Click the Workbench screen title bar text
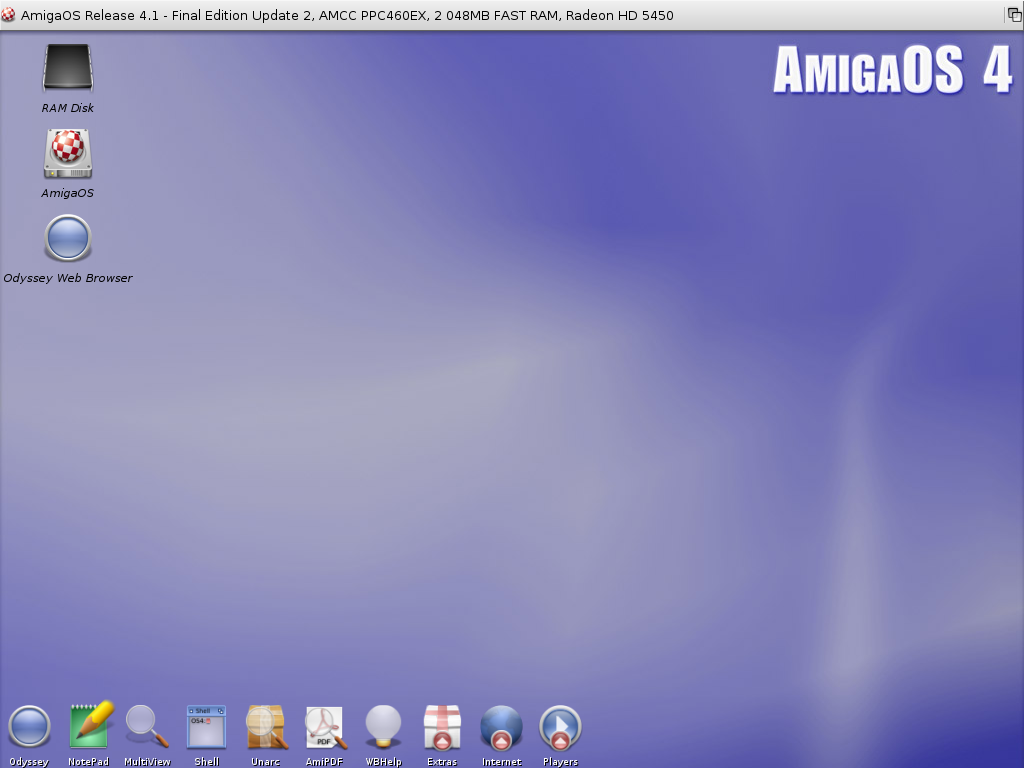This screenshot has height=768, width=1024. (347, 15)
